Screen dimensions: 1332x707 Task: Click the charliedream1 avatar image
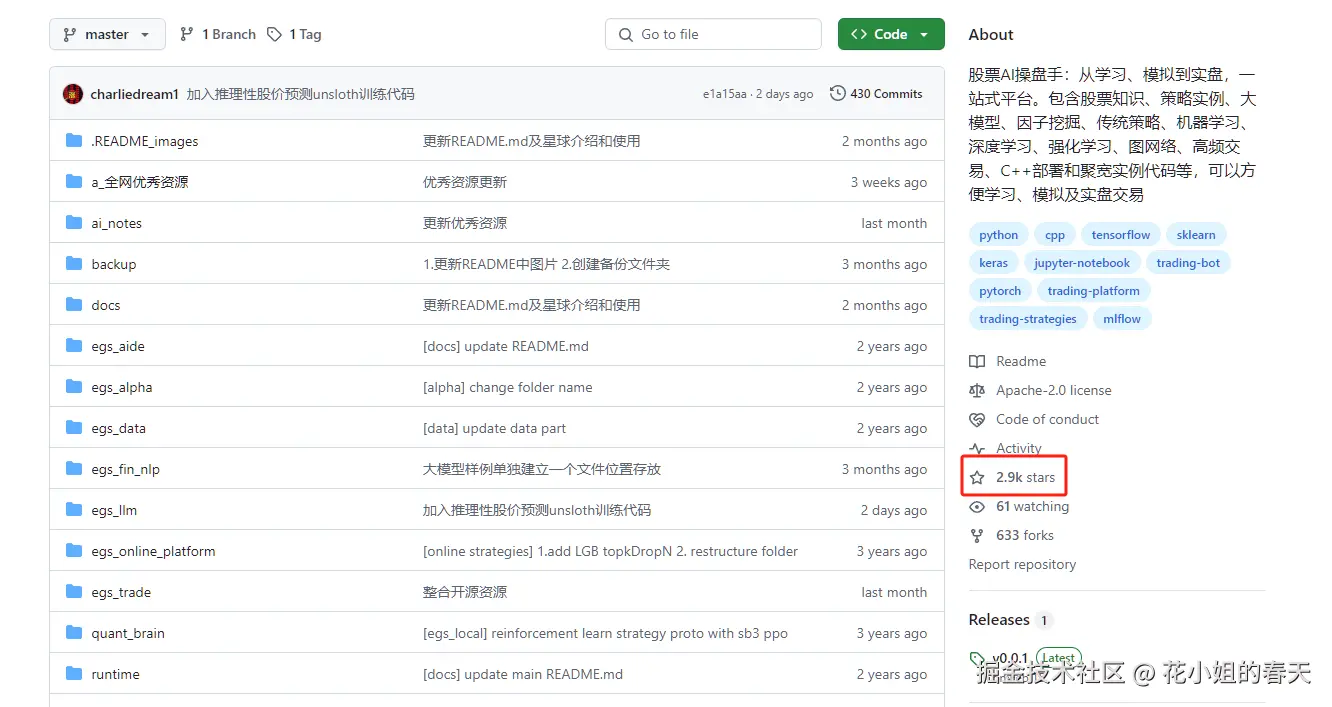click(x=73, y=94)
